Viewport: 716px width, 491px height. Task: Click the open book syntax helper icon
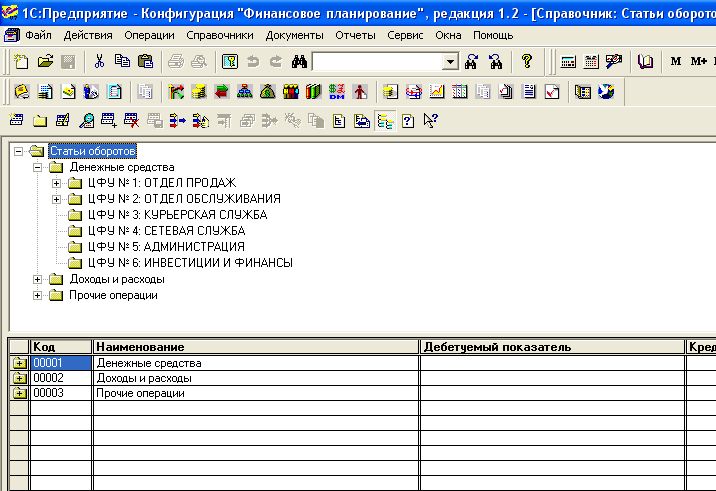[645, 61]
